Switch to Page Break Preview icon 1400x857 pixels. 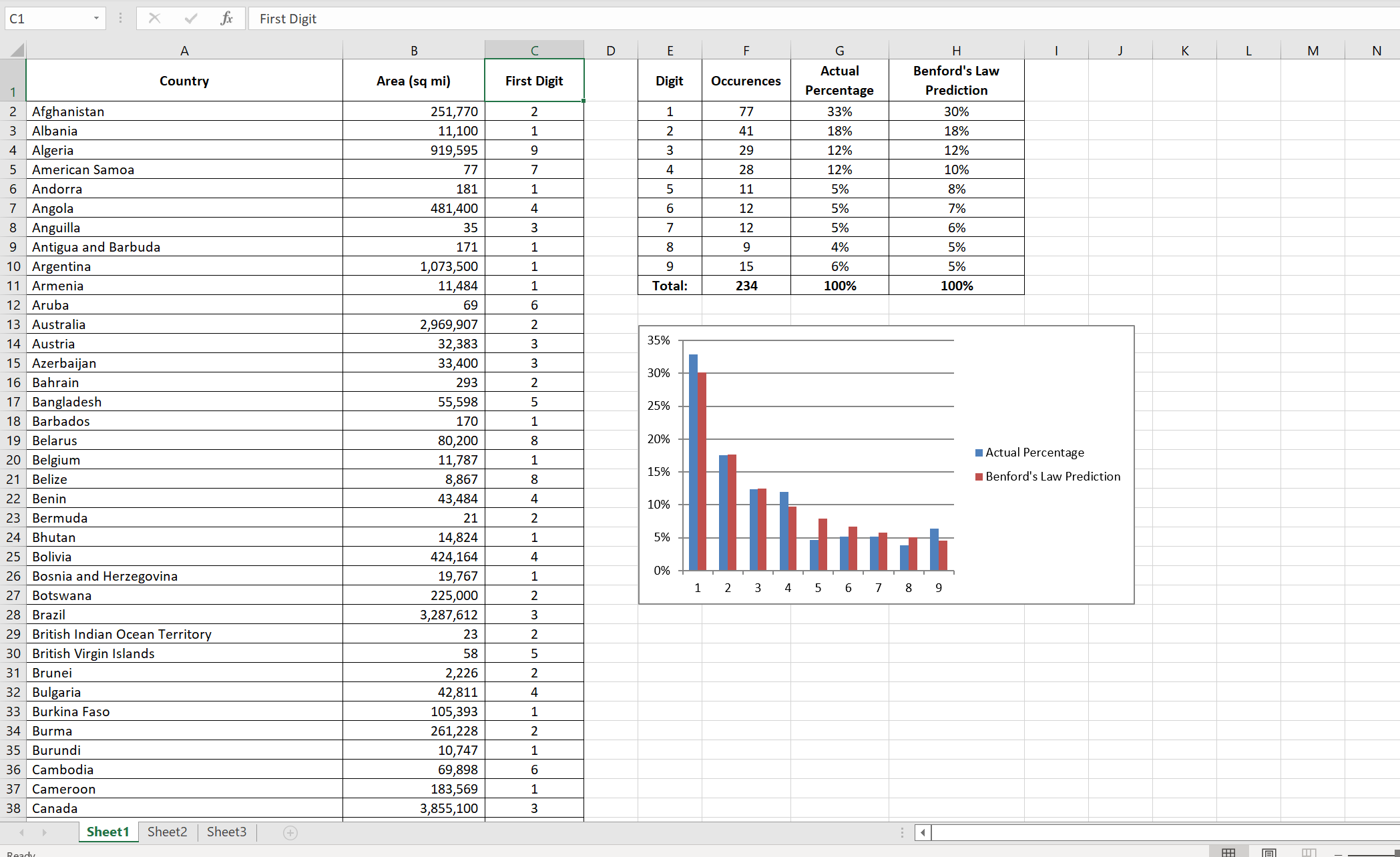point(1309,852)
